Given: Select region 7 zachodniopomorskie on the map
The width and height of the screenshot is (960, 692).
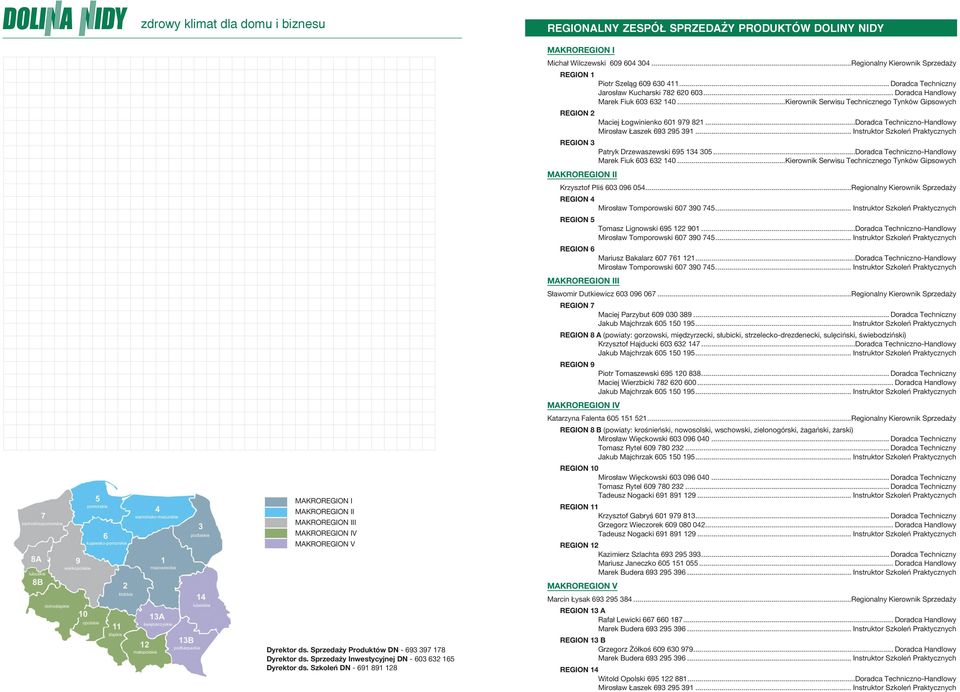Looking at the screenshot, I should click(43, 519).
